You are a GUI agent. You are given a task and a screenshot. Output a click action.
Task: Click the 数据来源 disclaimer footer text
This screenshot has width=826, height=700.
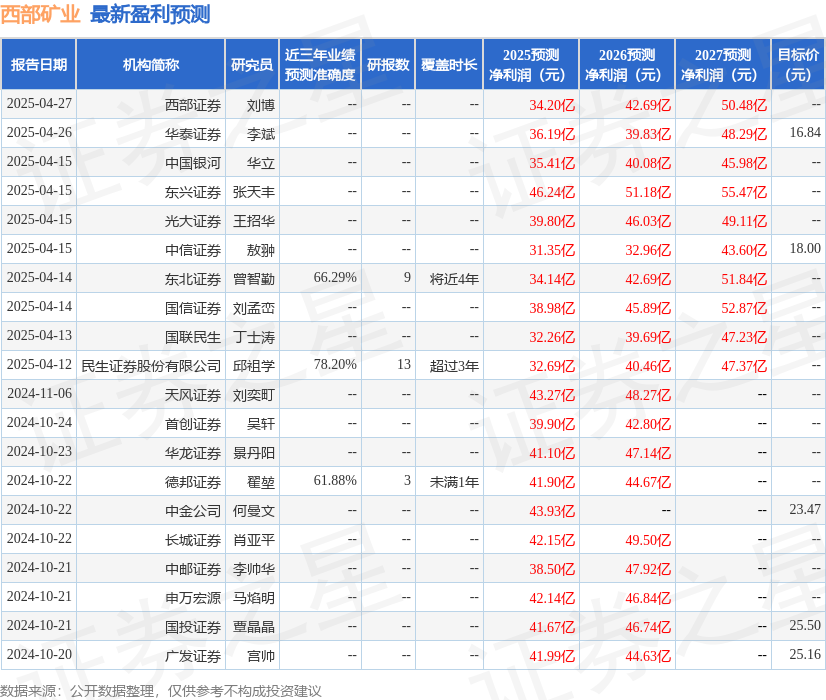[161, 691]
